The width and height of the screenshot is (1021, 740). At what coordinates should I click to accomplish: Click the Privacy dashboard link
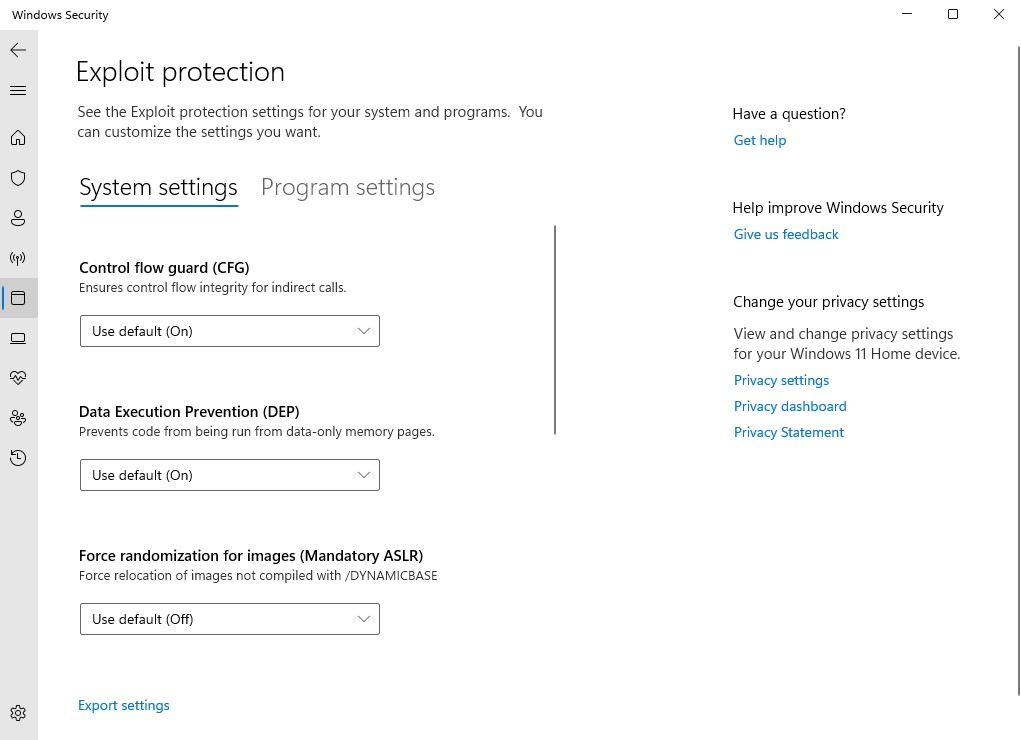790,406
